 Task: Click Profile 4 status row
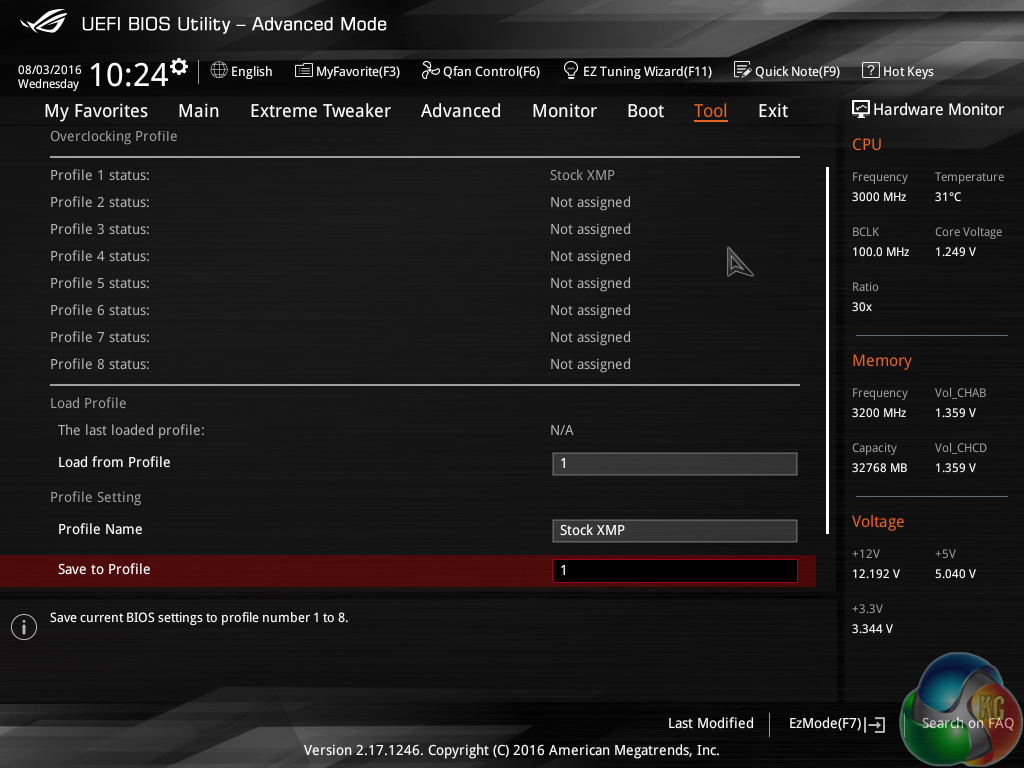424,256
